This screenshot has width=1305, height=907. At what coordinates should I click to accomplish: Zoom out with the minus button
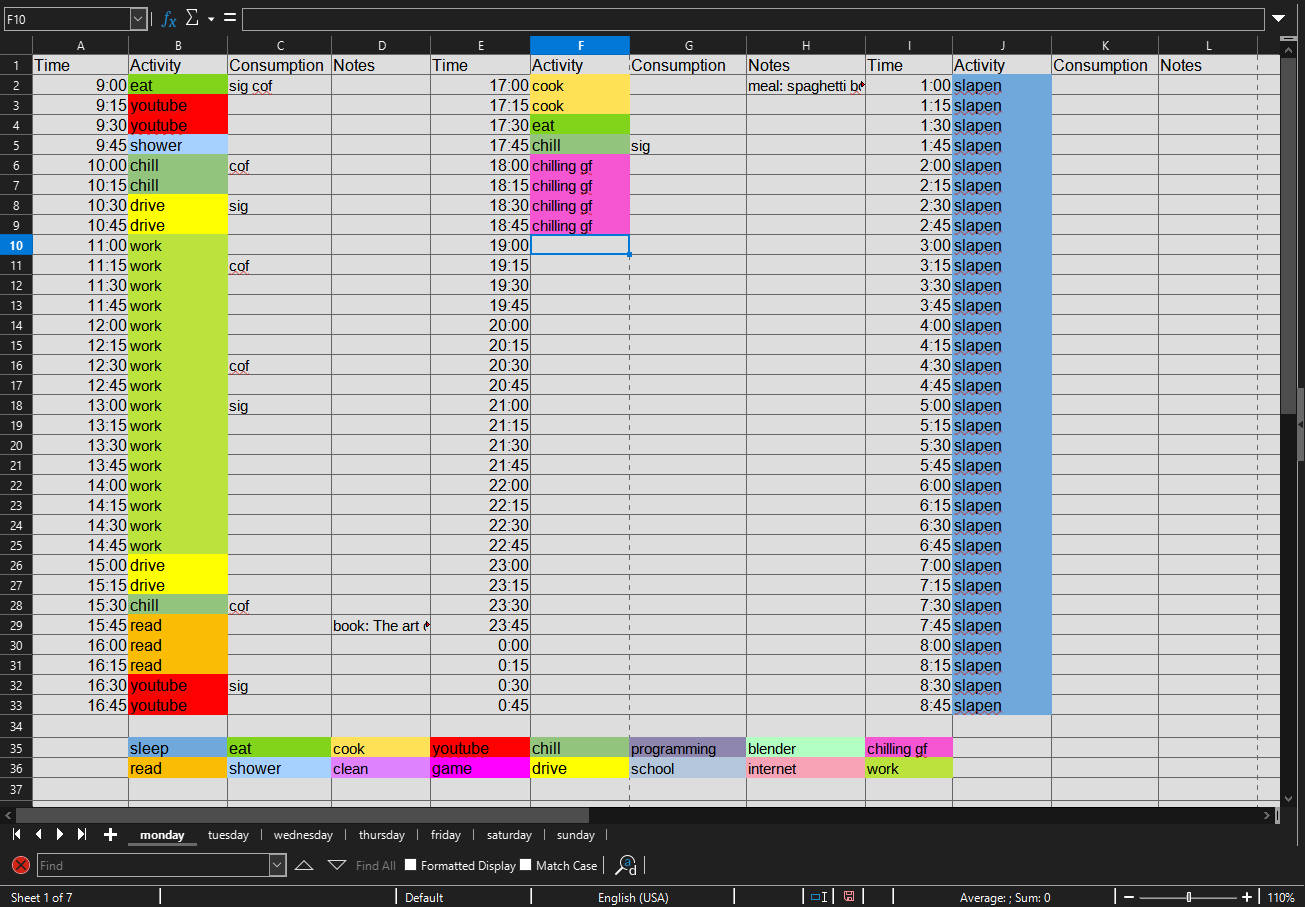pos(1129,897)
